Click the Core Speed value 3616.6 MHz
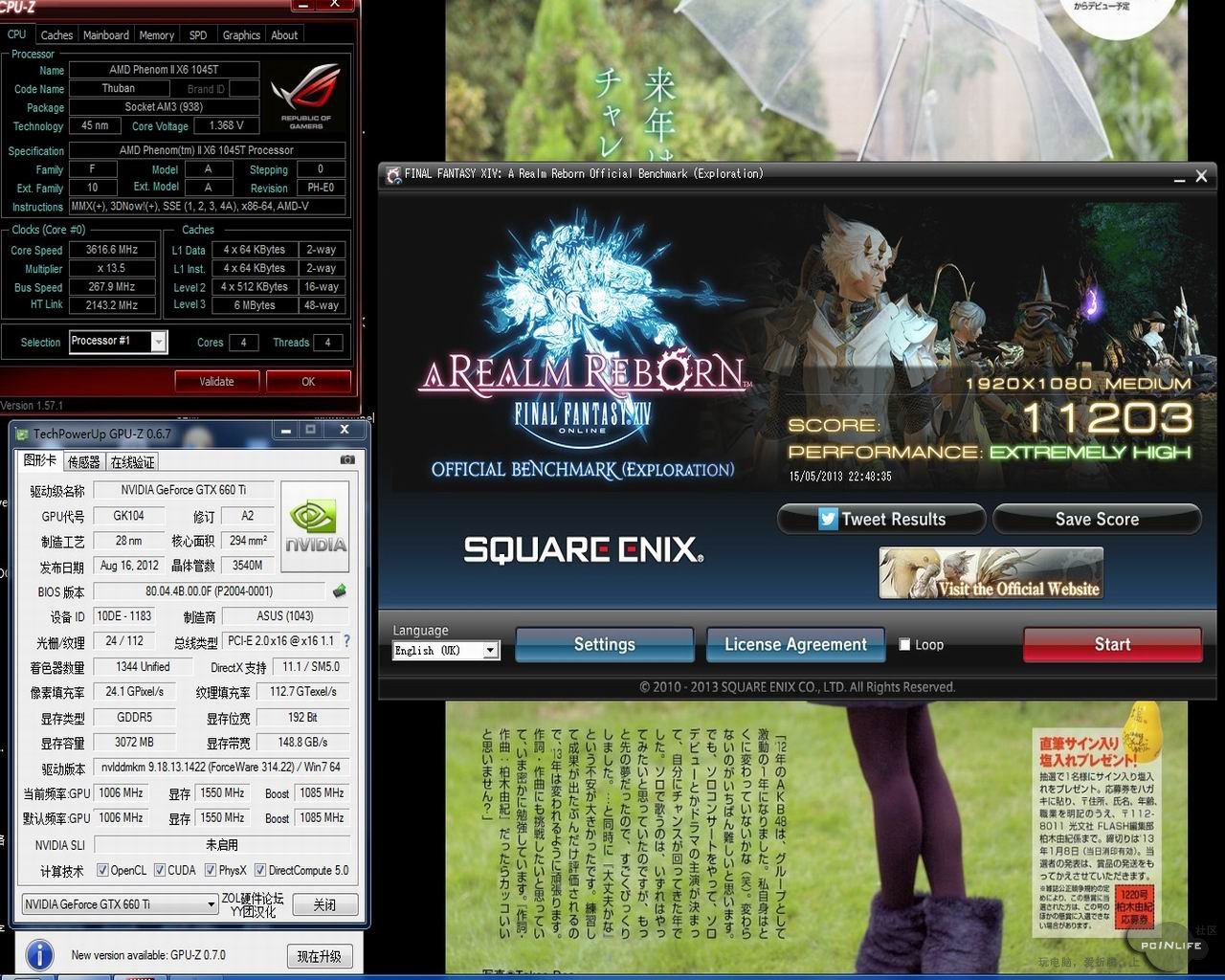 (112, 250)
